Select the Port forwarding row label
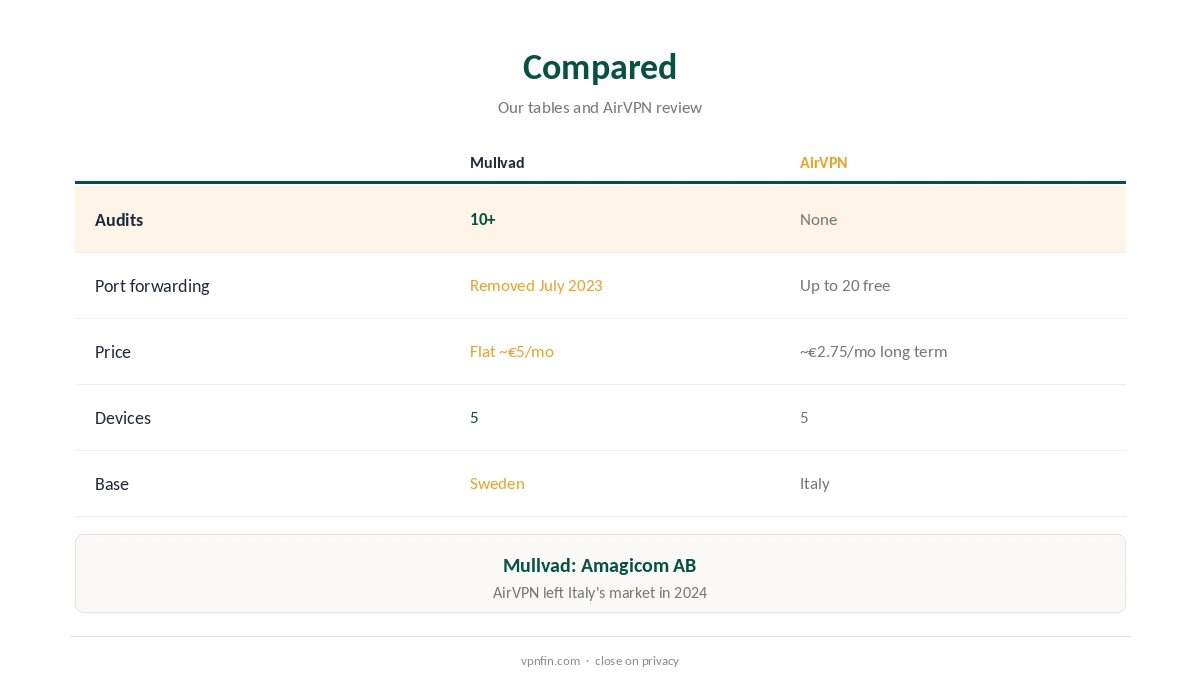The image size is (1200, 680). [x=152, y=286]
